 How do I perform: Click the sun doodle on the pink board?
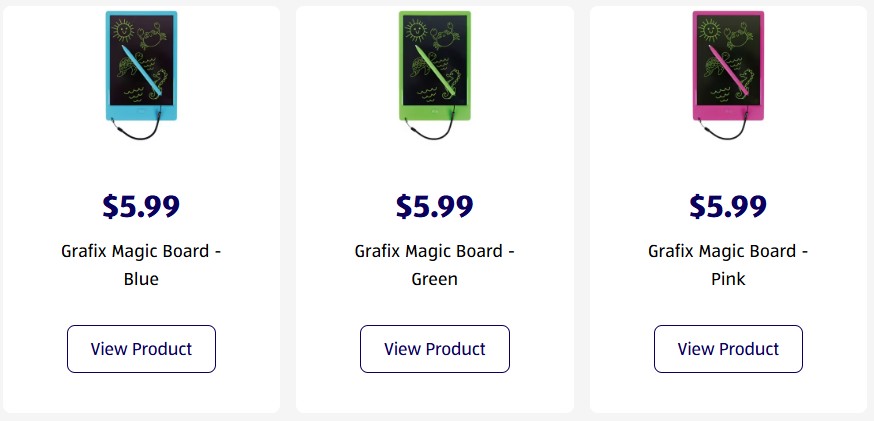tap(710, 30)
